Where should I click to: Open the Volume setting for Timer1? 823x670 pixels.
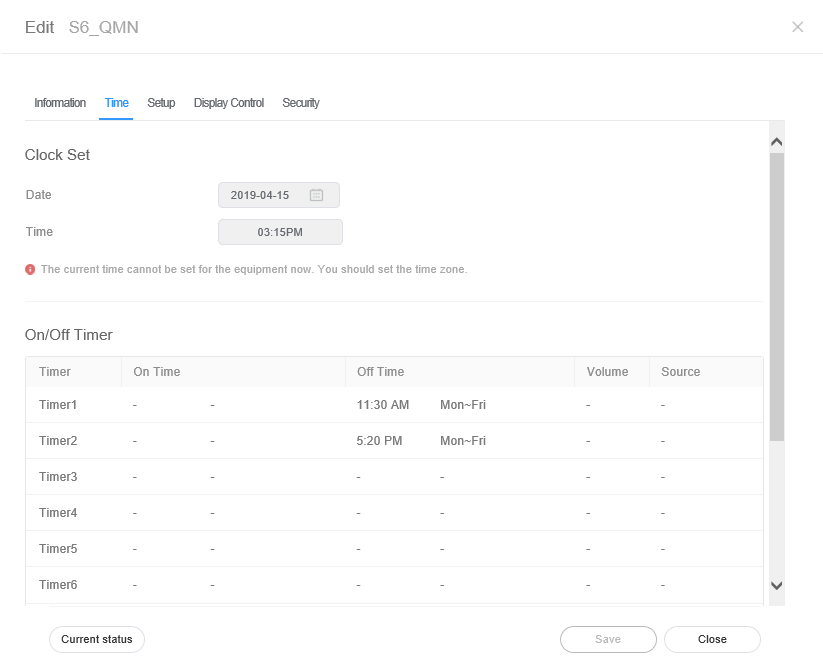pos(587,404)
